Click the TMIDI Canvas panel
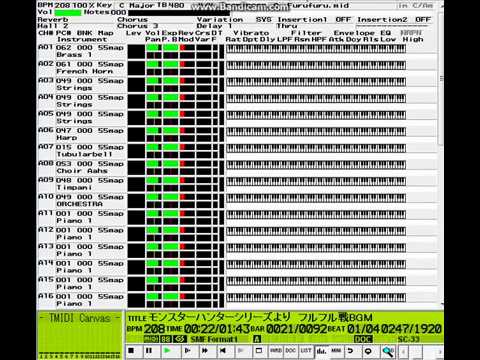Image resolution: width=480 pixels, height=360 pixels. click(80, 334)
